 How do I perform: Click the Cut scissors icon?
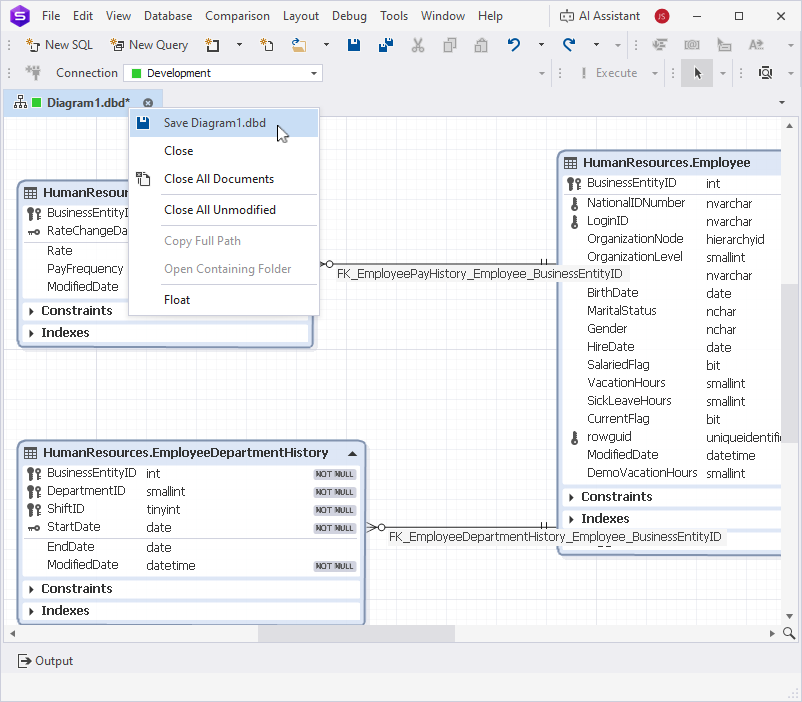click(x=418, y=45)
